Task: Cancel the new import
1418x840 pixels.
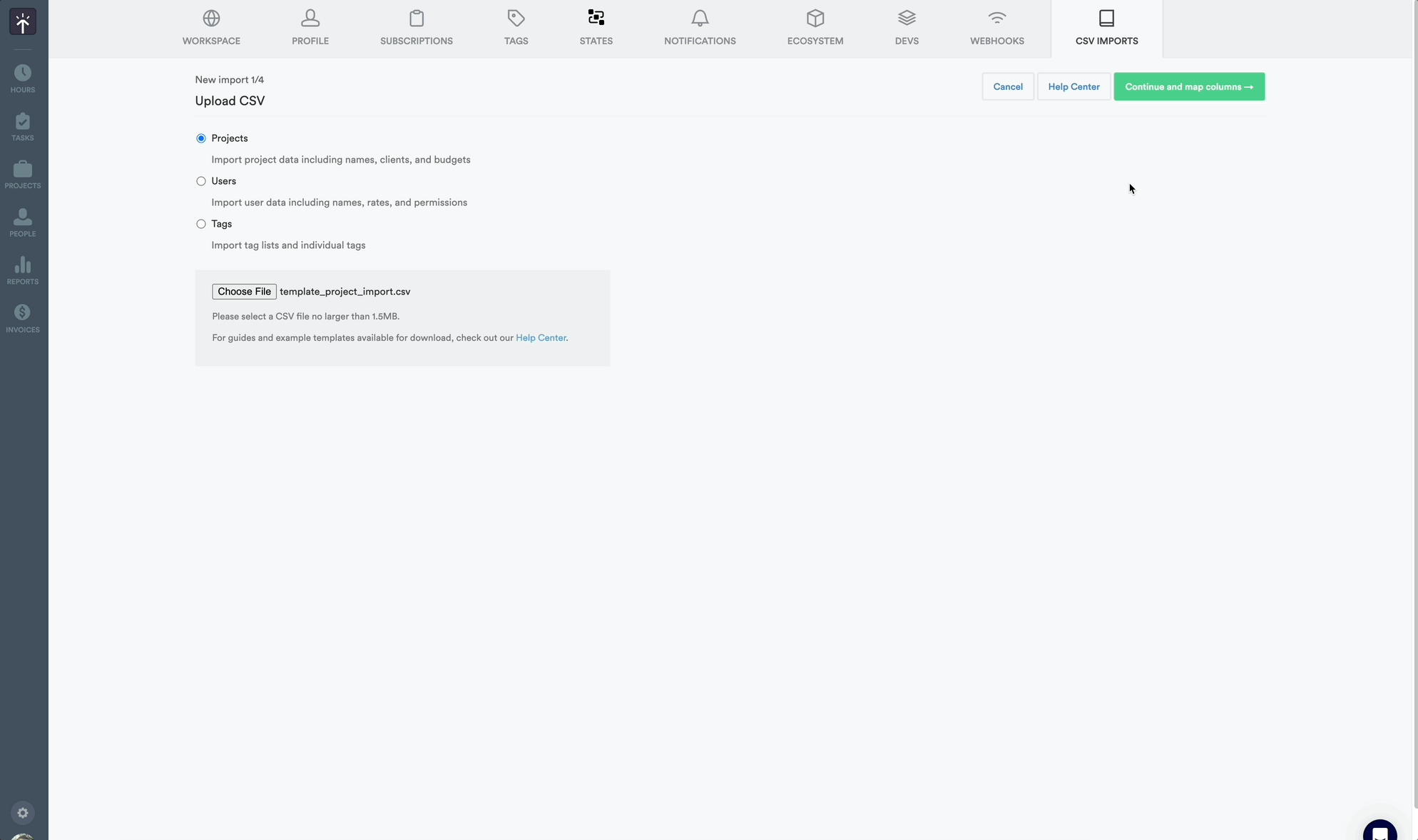Action: (1007, 86)
